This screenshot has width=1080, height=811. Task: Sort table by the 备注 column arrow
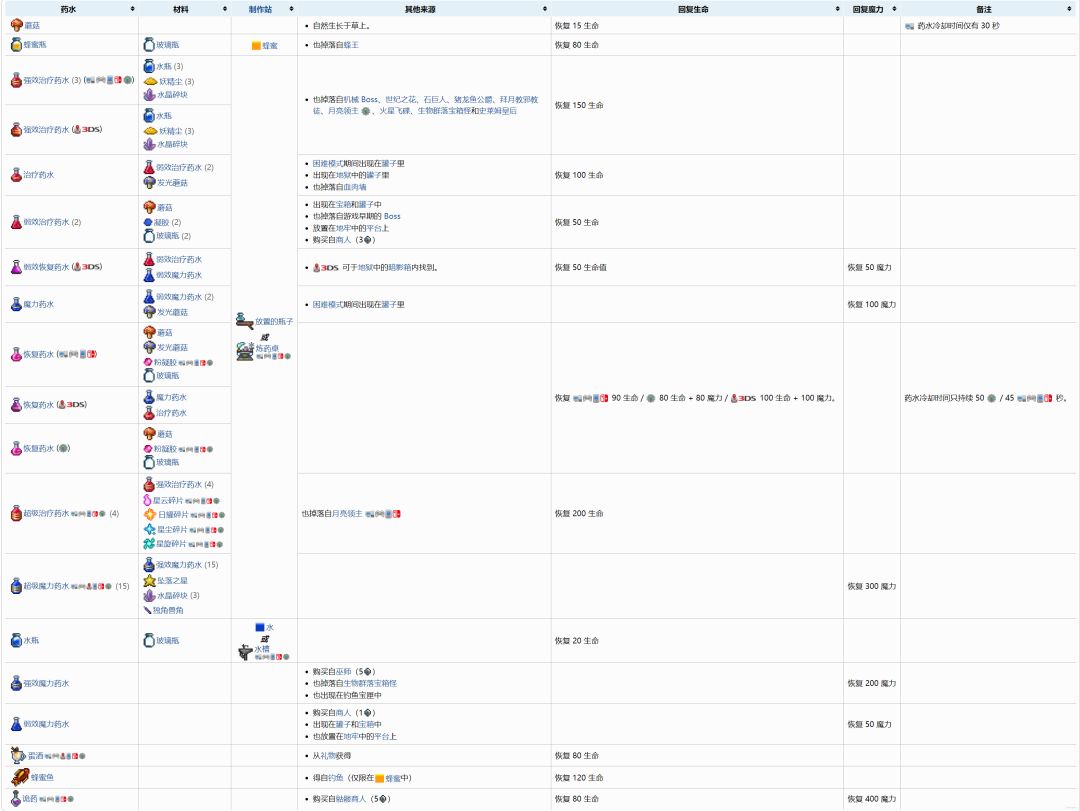[x=1070, y=9]
